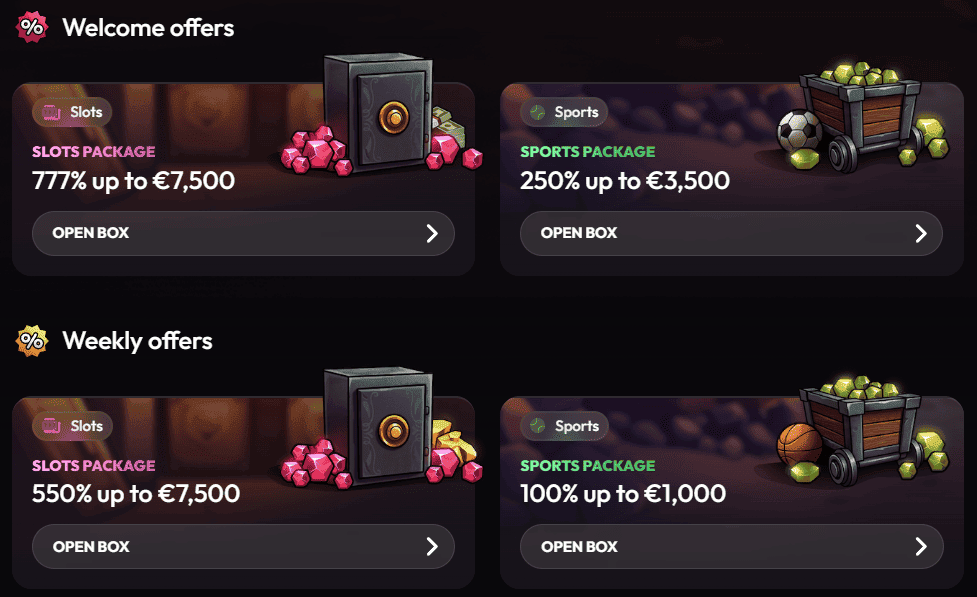Open the 100% weekly Sports package box
The width and height of the screenshot is (977, 597).
(x=731, y=547)
